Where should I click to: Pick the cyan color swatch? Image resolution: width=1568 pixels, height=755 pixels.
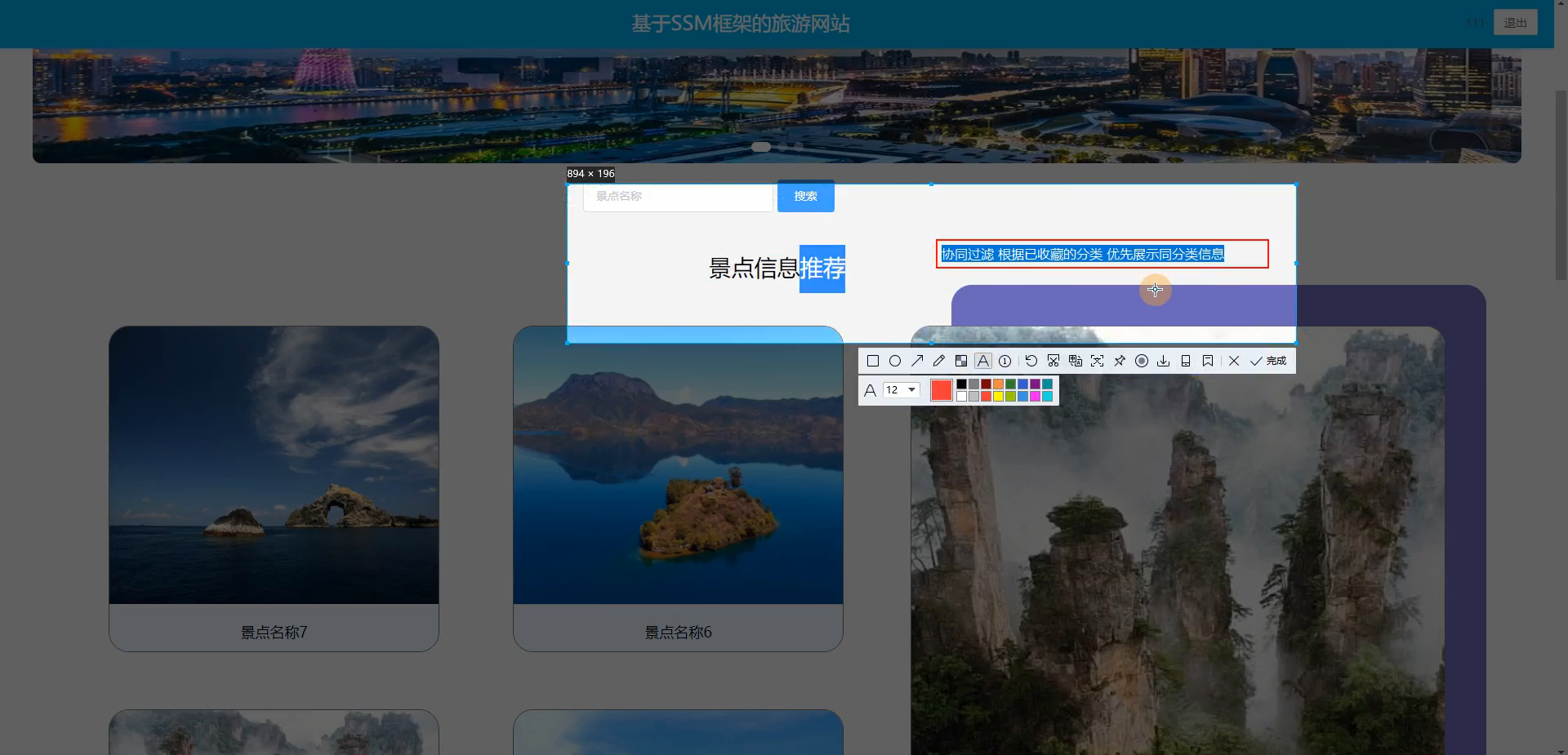1047,396
